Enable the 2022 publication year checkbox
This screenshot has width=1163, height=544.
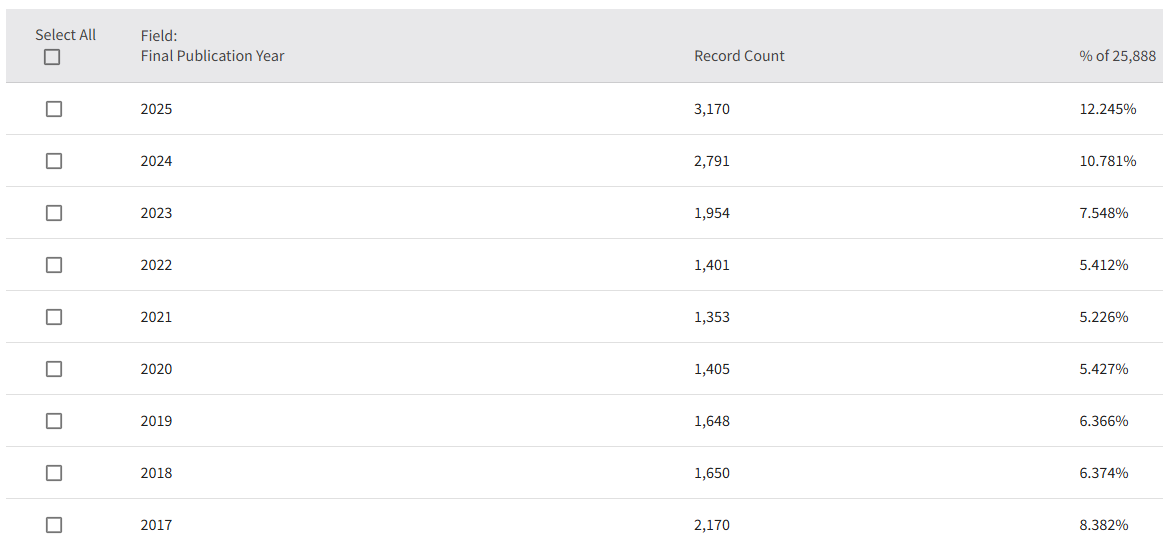(54, 265)
